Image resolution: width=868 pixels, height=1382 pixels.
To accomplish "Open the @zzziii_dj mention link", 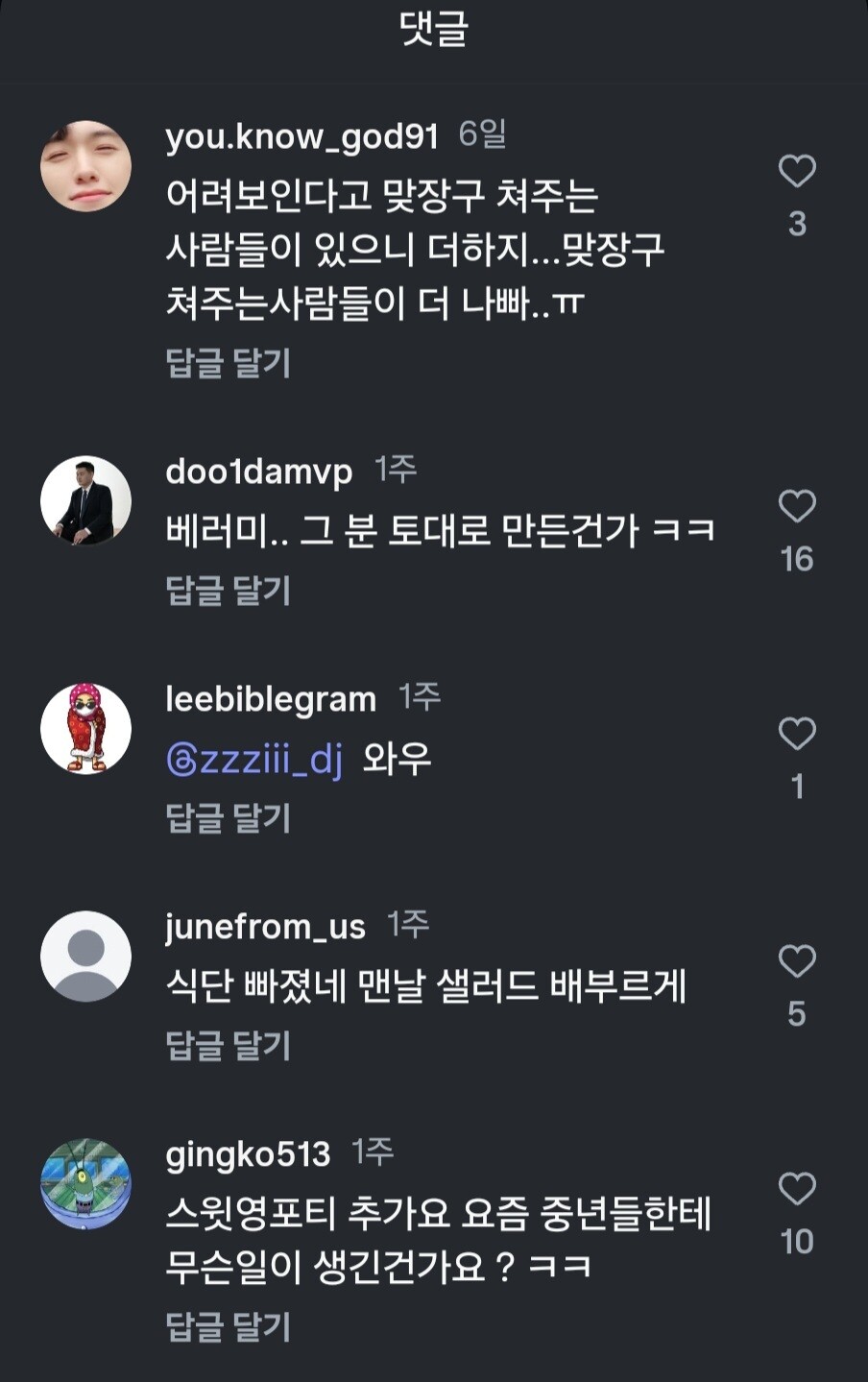I will point(254,760).
